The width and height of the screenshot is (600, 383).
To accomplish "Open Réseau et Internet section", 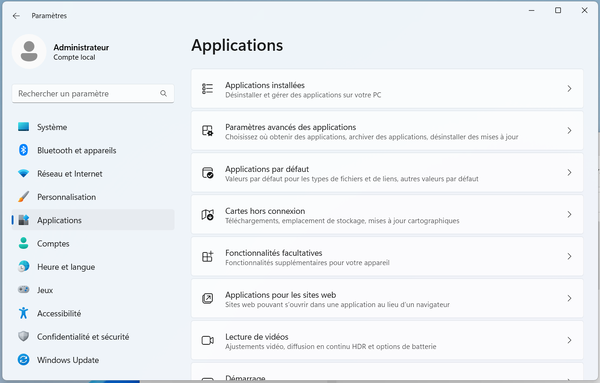I will [x=93, y=174].
